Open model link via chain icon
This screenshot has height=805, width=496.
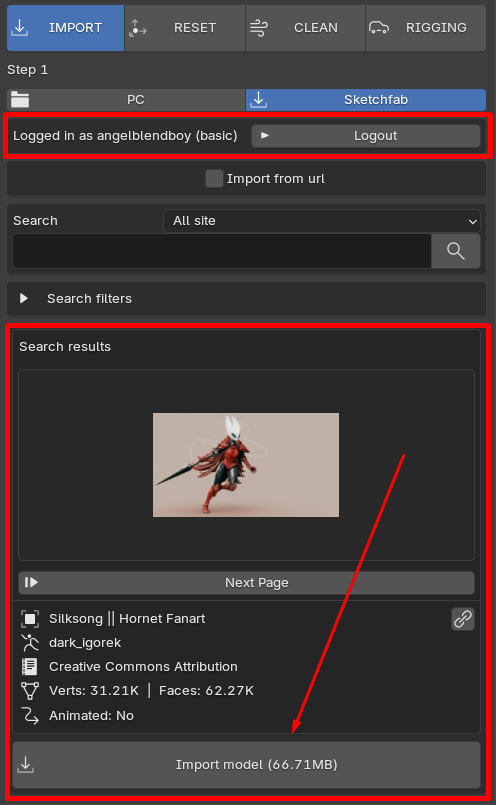[463, 619]
